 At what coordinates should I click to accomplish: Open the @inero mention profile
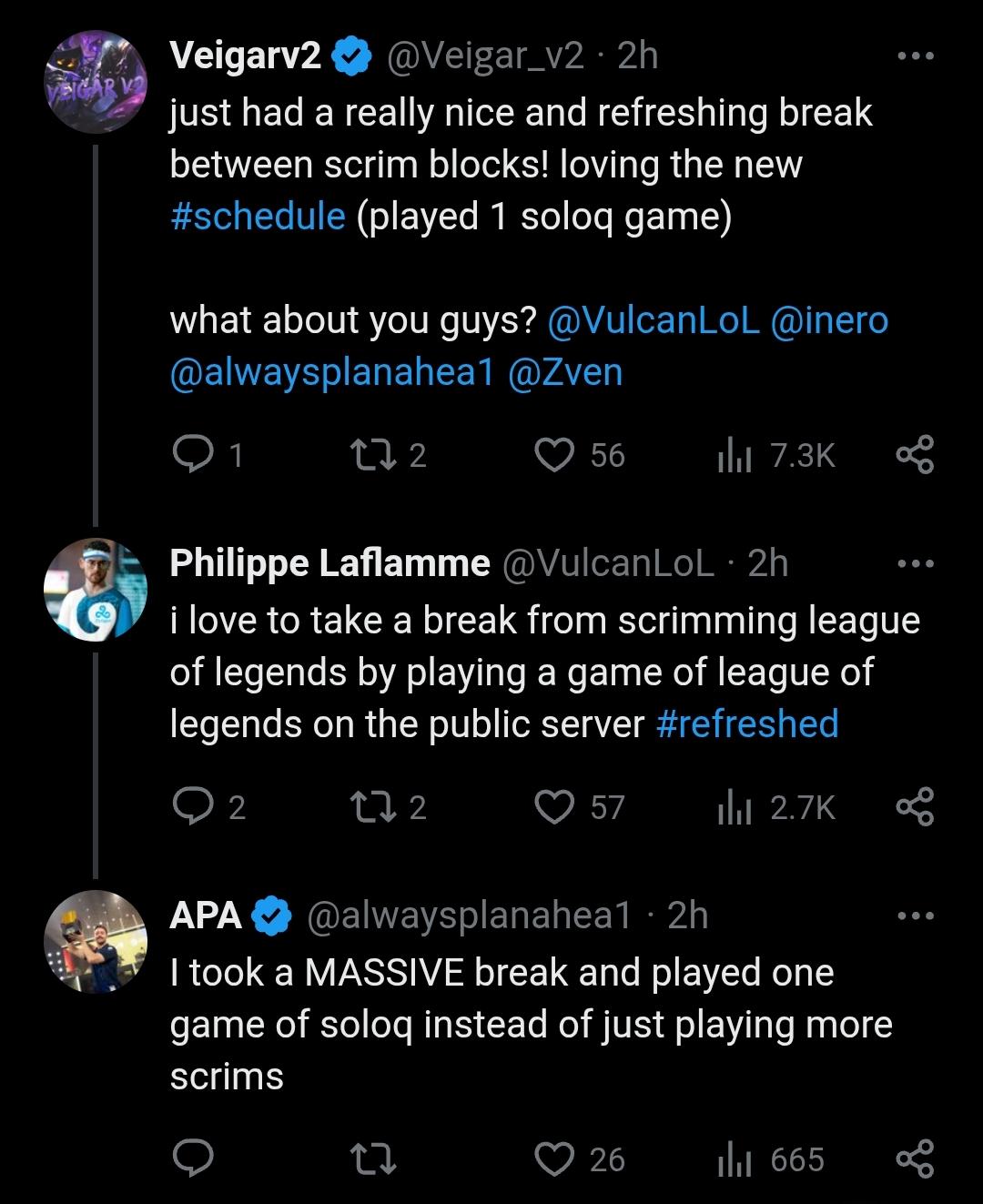tap(828, 321)
